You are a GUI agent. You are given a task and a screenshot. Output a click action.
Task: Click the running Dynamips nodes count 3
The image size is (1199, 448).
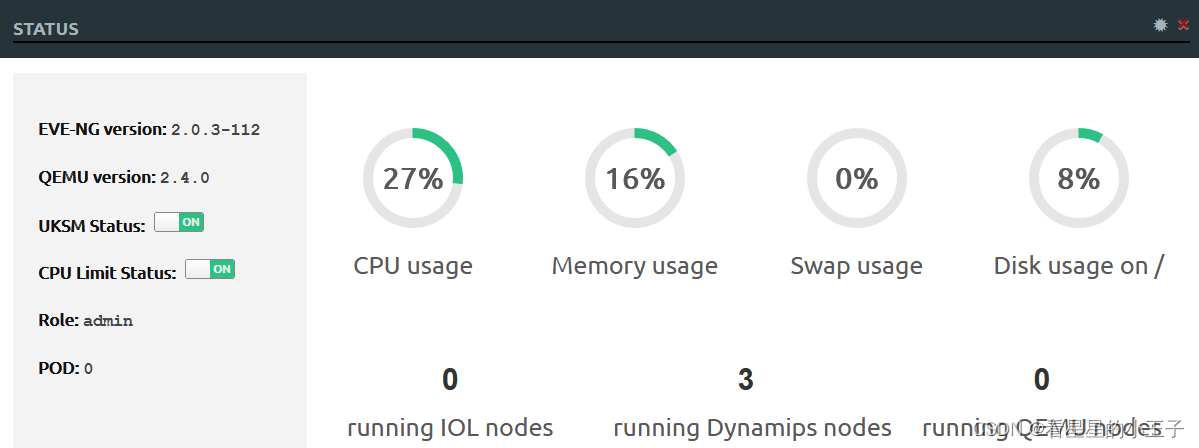click(746, 379)
